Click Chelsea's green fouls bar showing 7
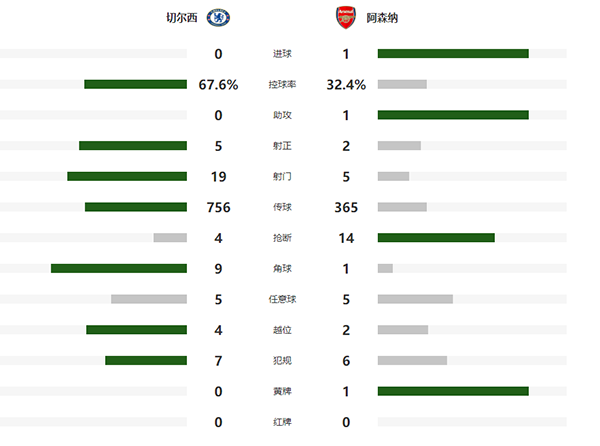600x446 pixels. click(x=146, y=360)
